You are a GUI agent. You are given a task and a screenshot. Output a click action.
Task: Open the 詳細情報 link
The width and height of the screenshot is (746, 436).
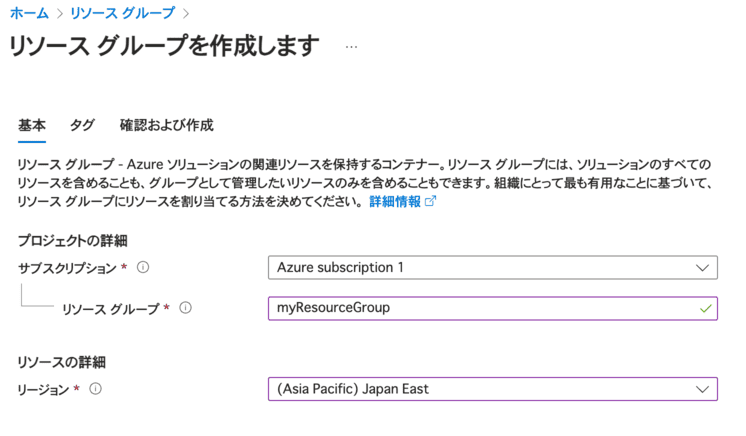[395, 202]
